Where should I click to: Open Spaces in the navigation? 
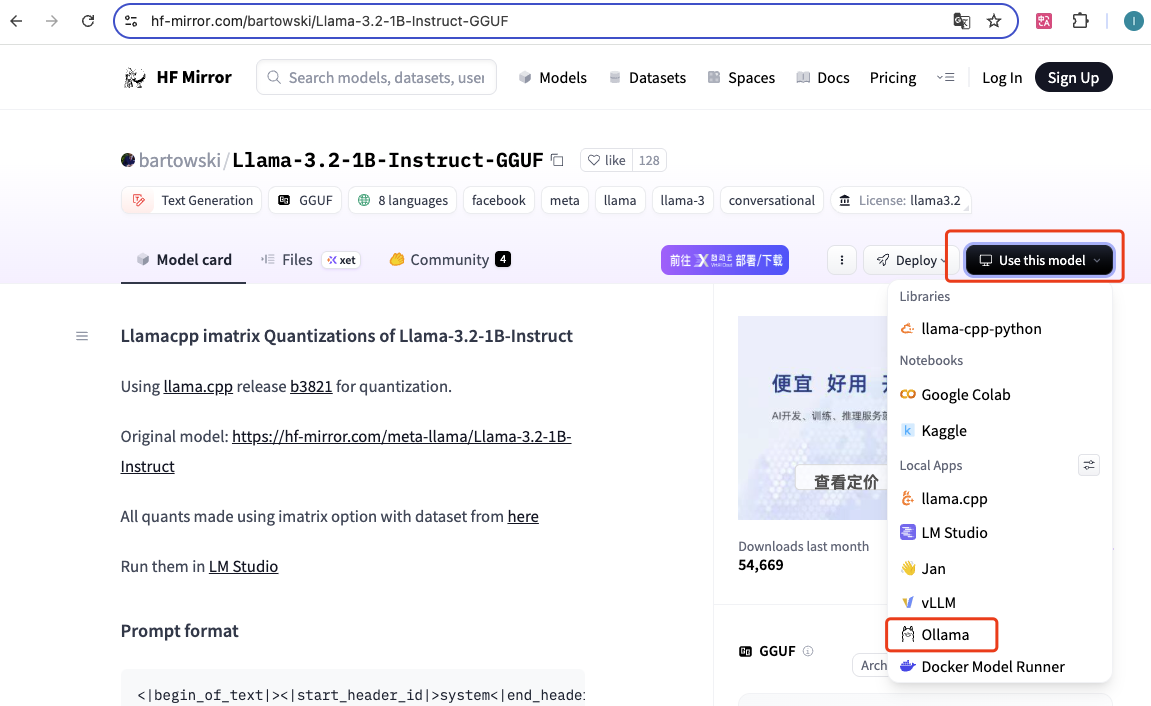(741, 78)
